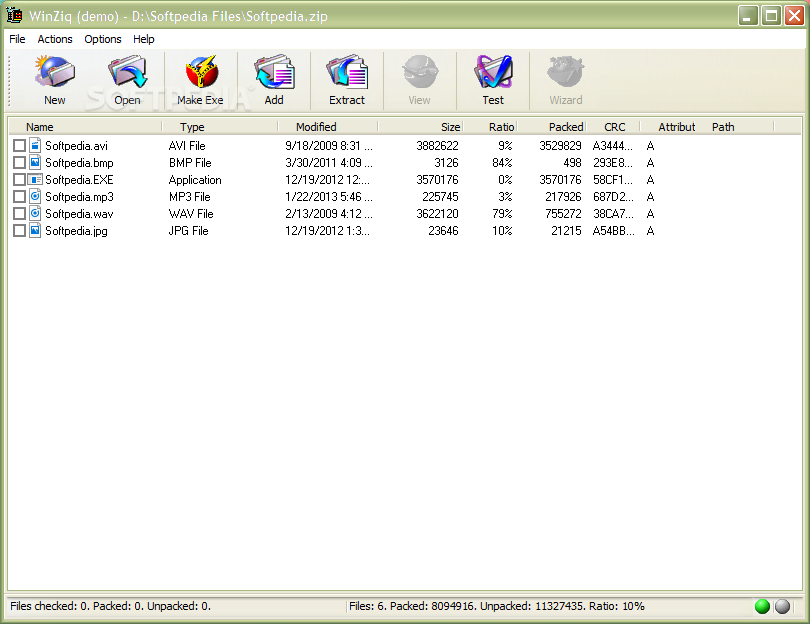
Task: Click the New archive toolbar icon
Action: (55, 72)
